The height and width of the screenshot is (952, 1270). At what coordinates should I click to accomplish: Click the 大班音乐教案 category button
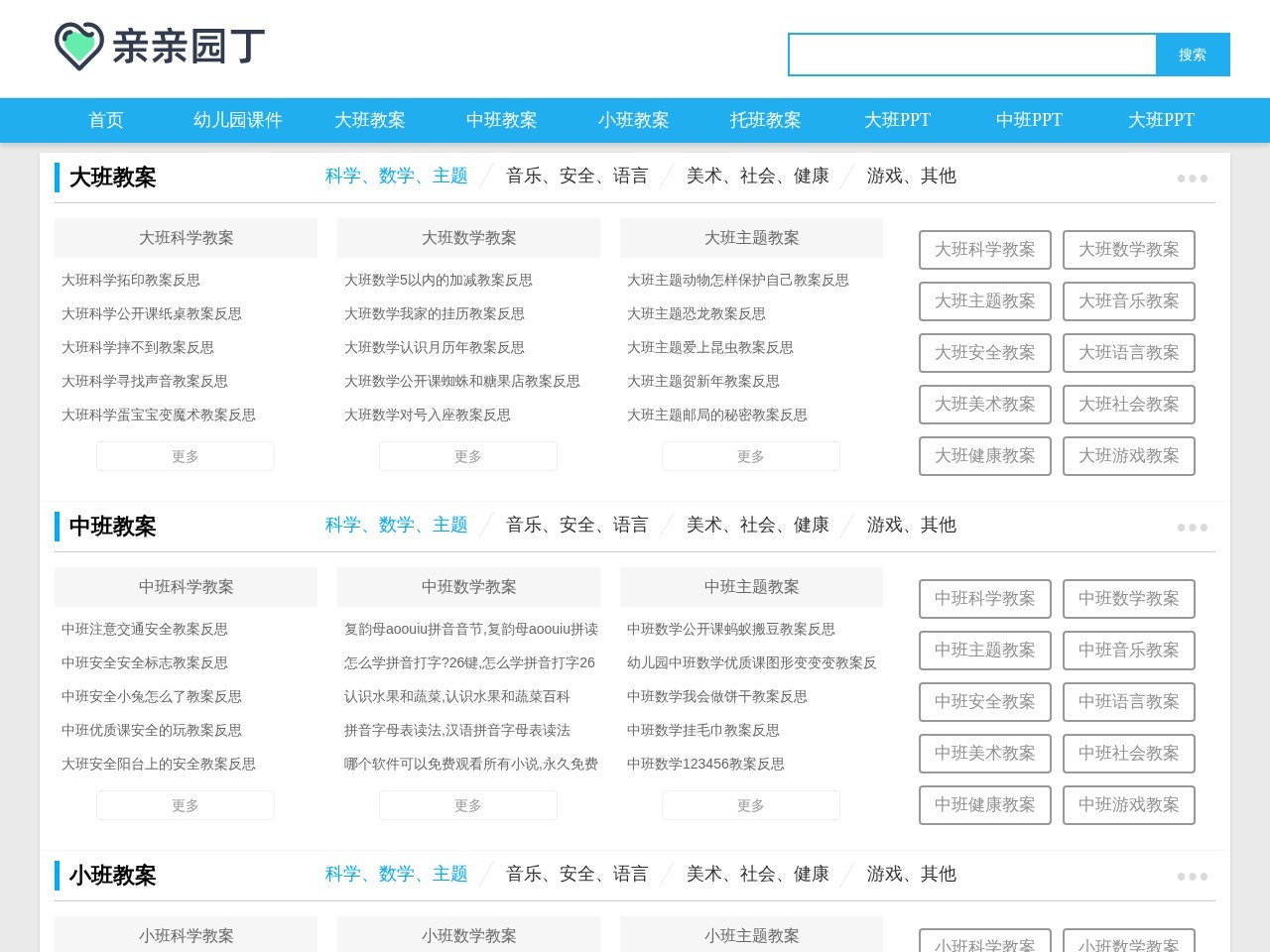click(1129, 301)
